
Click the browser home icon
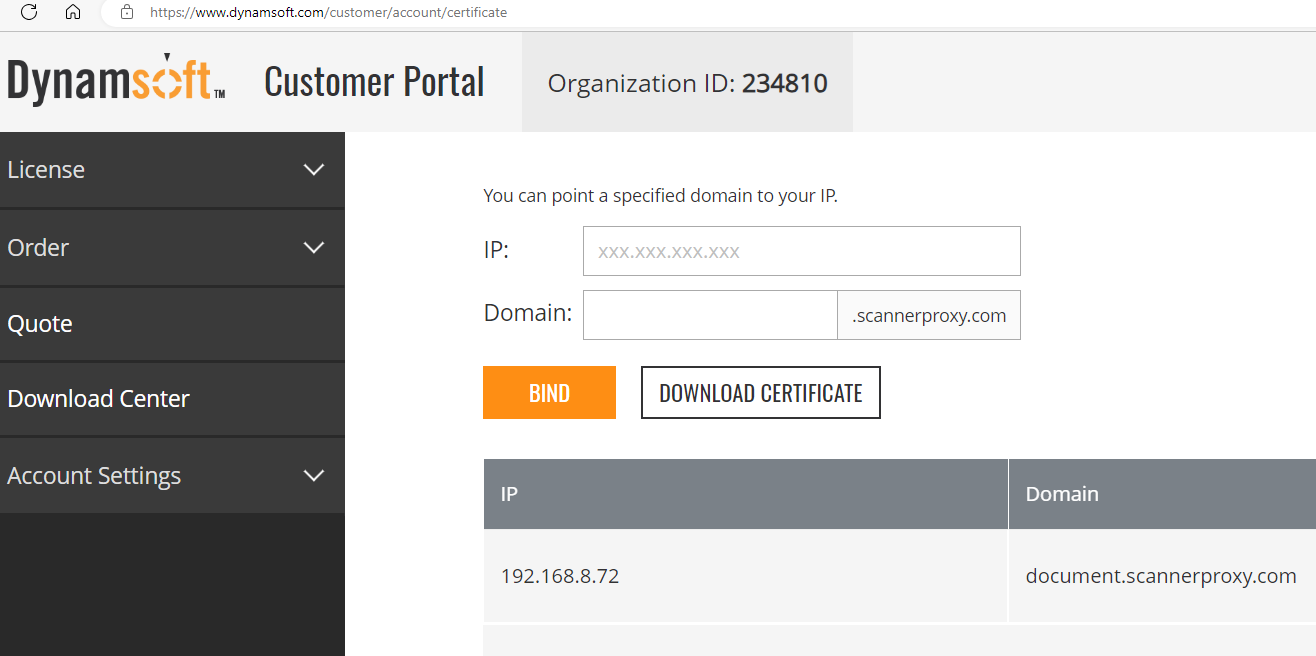pos(72,12)
